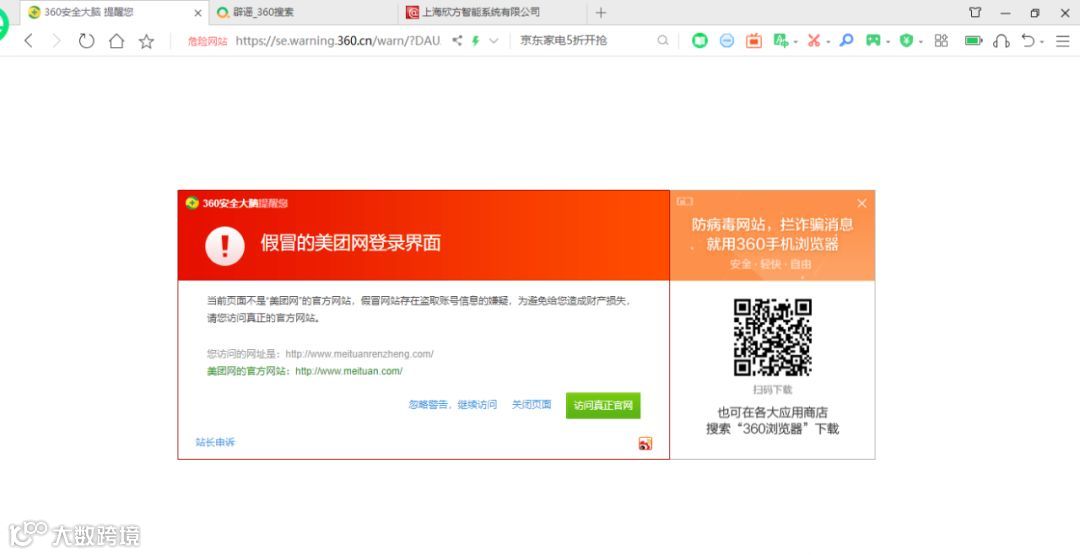1080x555 pixels.
Task: Switch to the 360搜索 tab
Action: click(303, 12)
